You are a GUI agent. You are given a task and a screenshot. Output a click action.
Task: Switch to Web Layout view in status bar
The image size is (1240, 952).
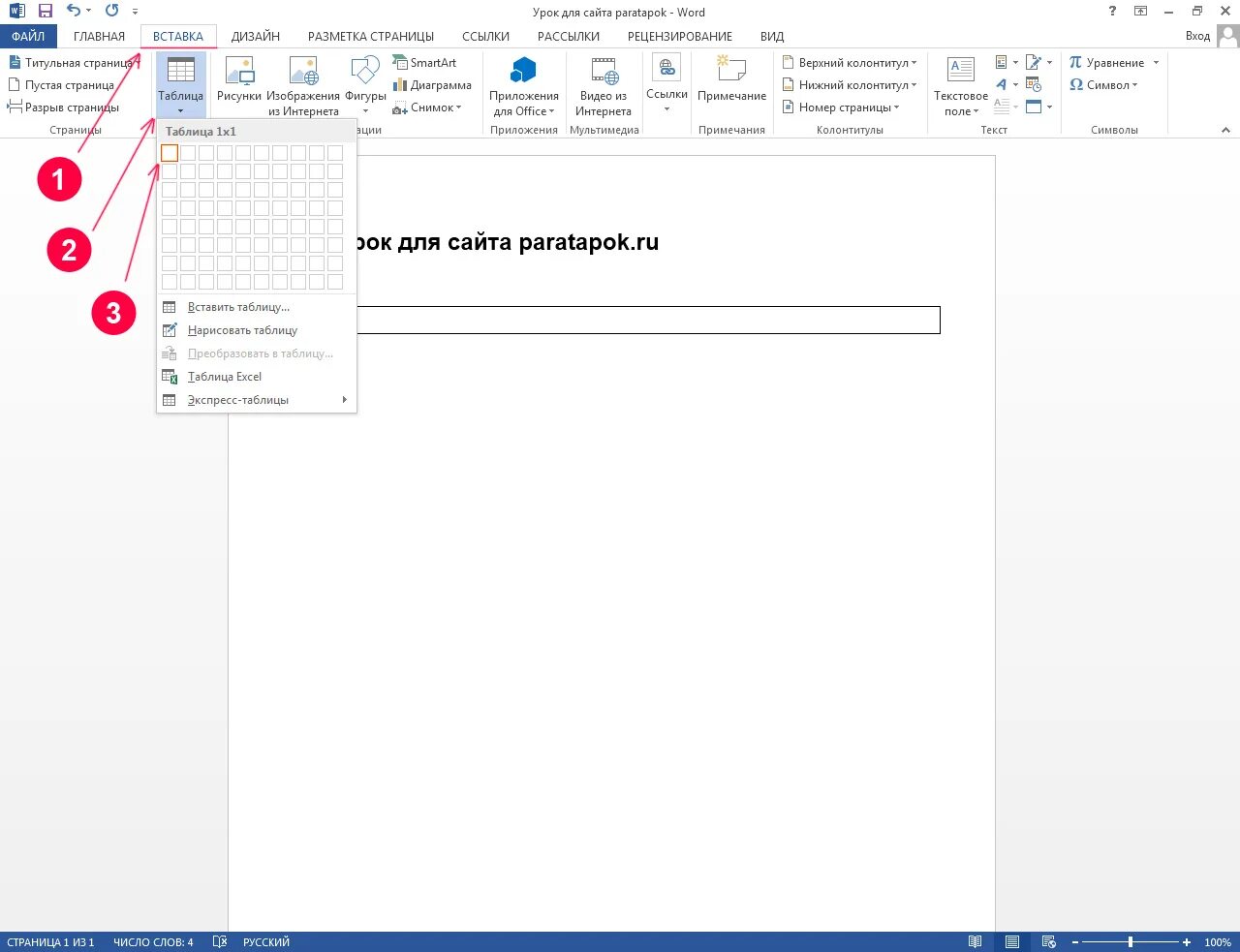[1048, 941]
